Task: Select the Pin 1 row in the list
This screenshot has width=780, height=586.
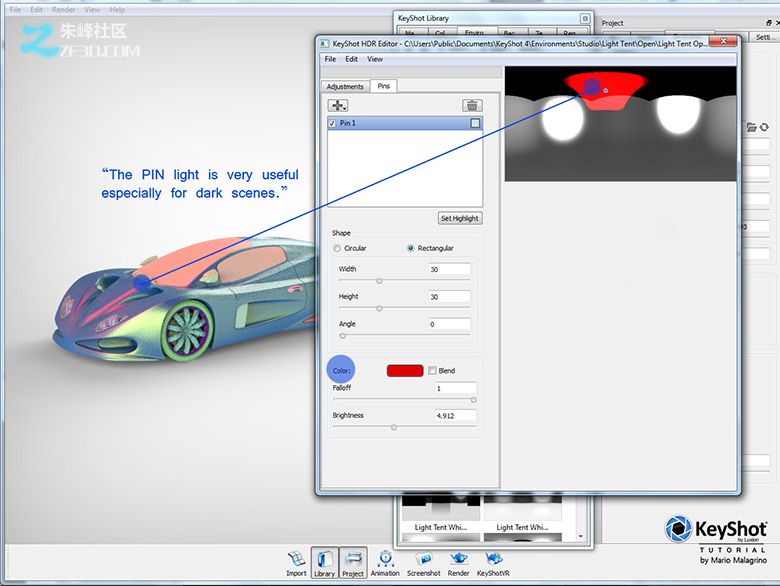Action: point(405,123)
